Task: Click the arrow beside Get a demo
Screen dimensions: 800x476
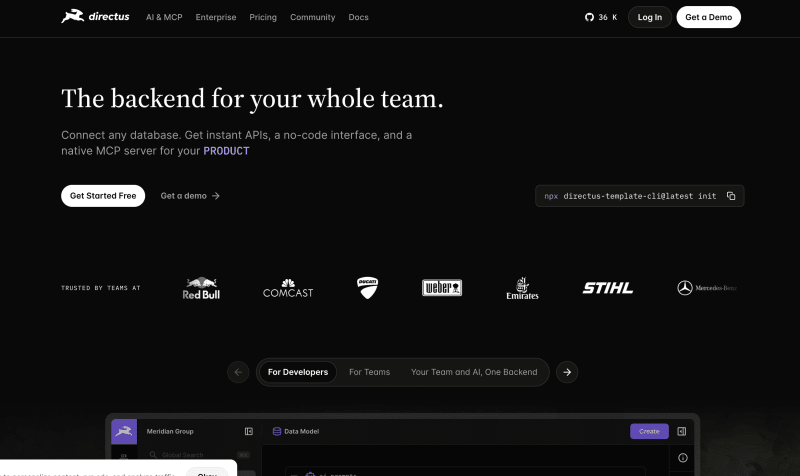Action: pyautogui.click(x=216, y=196)
